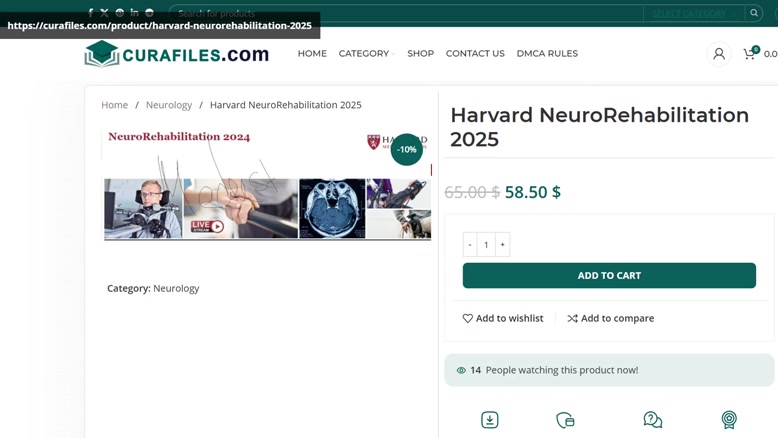778x438 pixels.
Task: Click the Neurology breadcrumb link
Action: pyautogui.click(x=169, y=105)
